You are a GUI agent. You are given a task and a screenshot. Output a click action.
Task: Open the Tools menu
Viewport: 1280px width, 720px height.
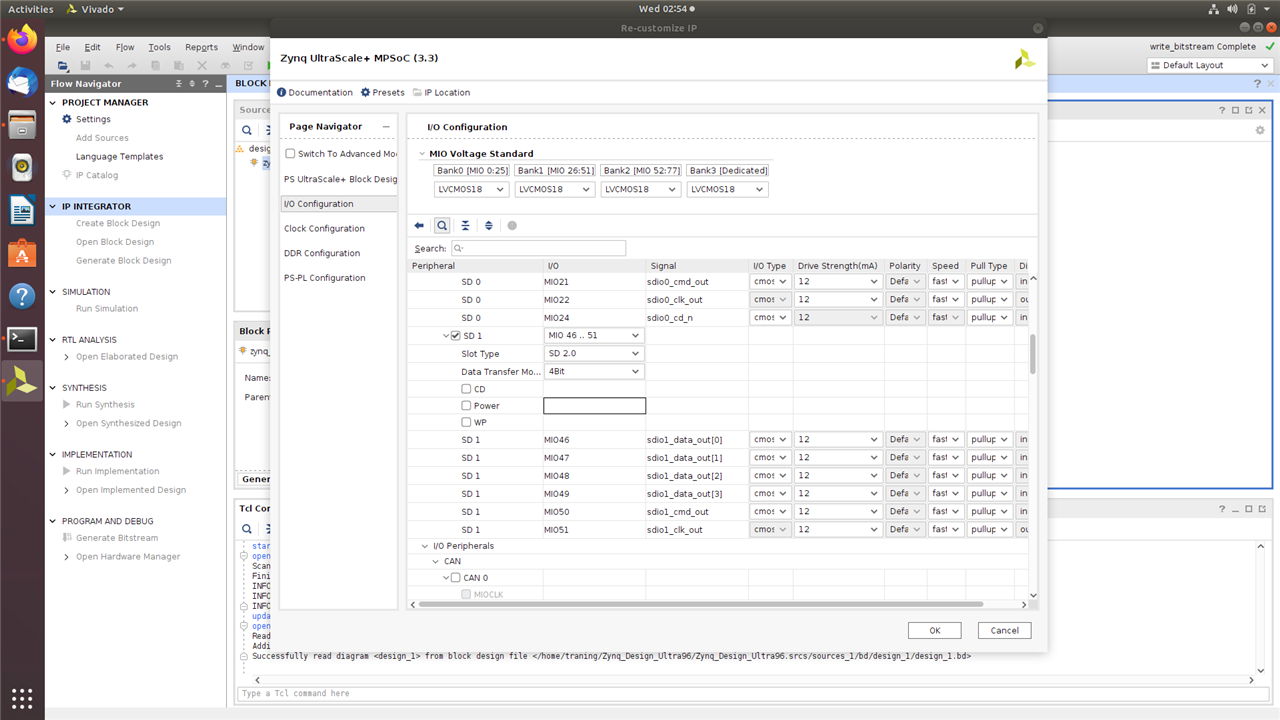[x=160, y=47]
